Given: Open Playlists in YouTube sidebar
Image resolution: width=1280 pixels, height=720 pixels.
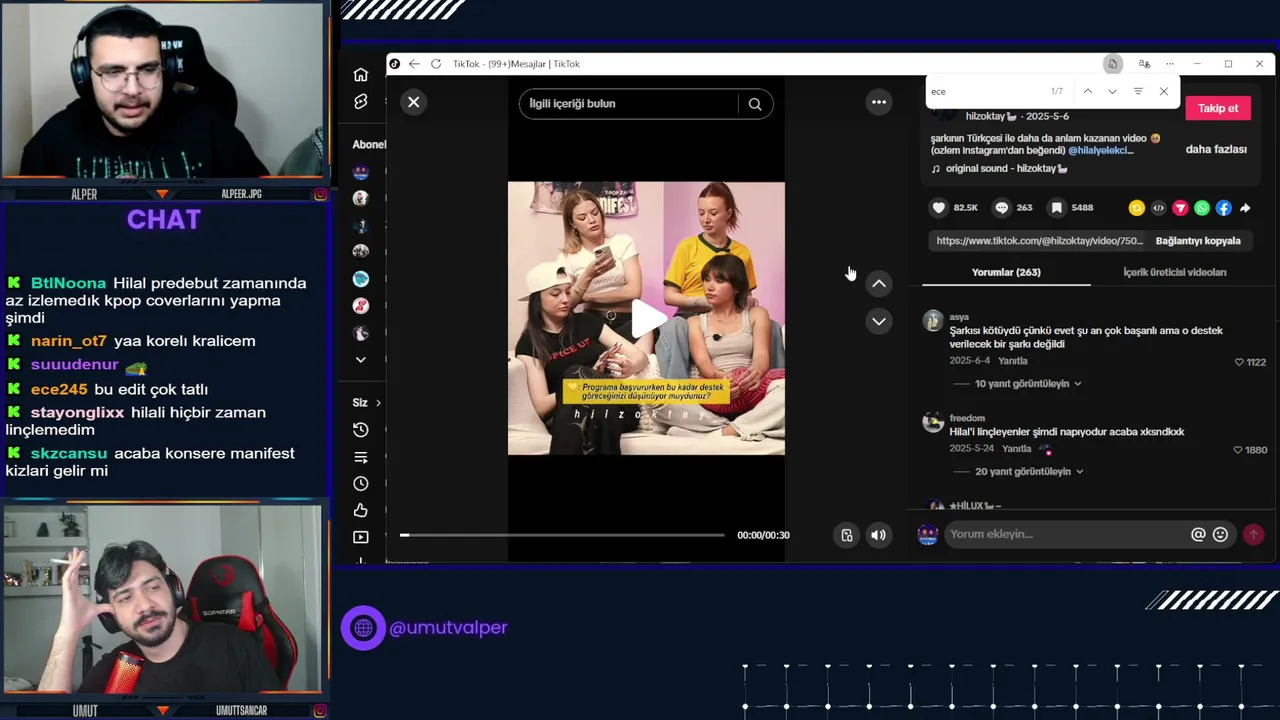Looking at the screenshot, I should coord(361,457).
